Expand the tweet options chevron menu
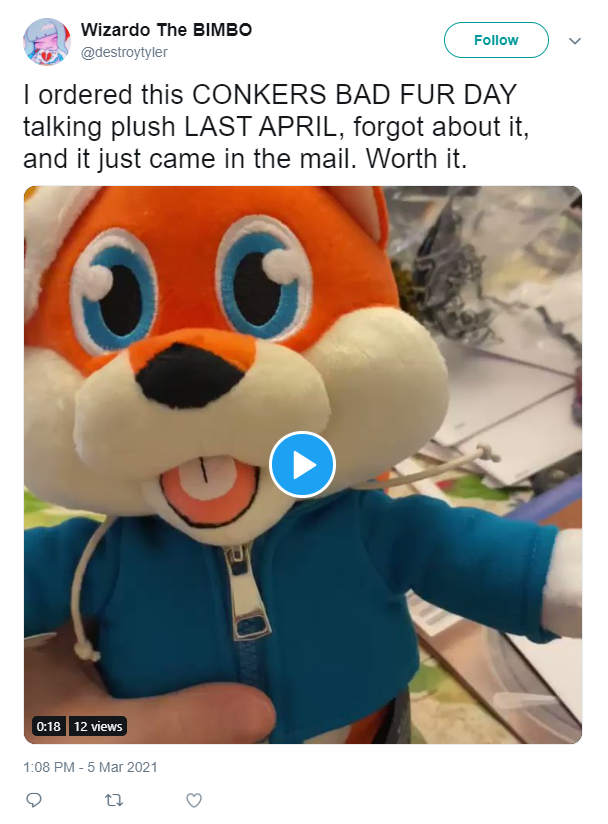608x824 pixels. (575, 41)
